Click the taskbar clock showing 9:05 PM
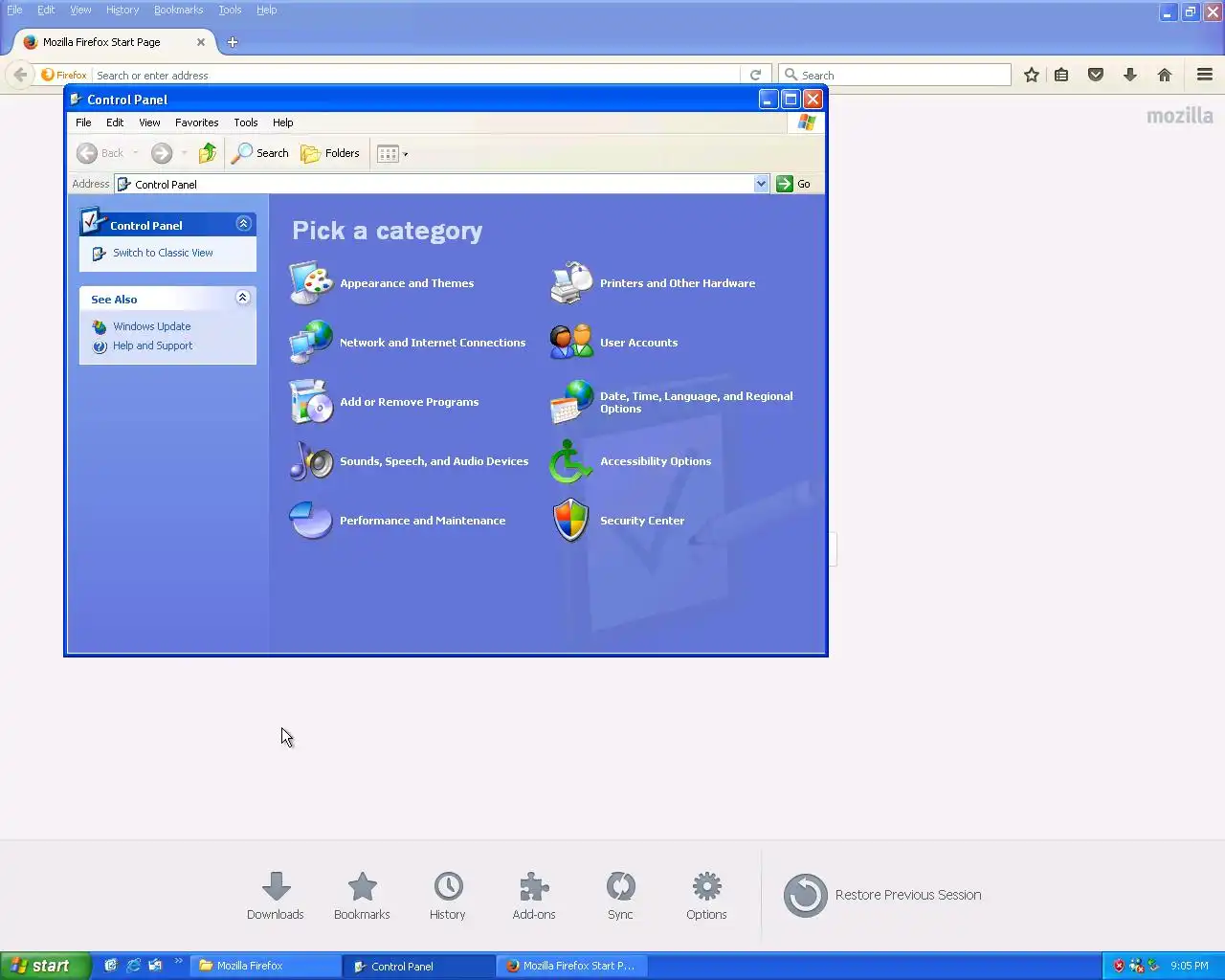This screenshot has width=1225, height=980. pyautogui.click(x=1190, y=966)
